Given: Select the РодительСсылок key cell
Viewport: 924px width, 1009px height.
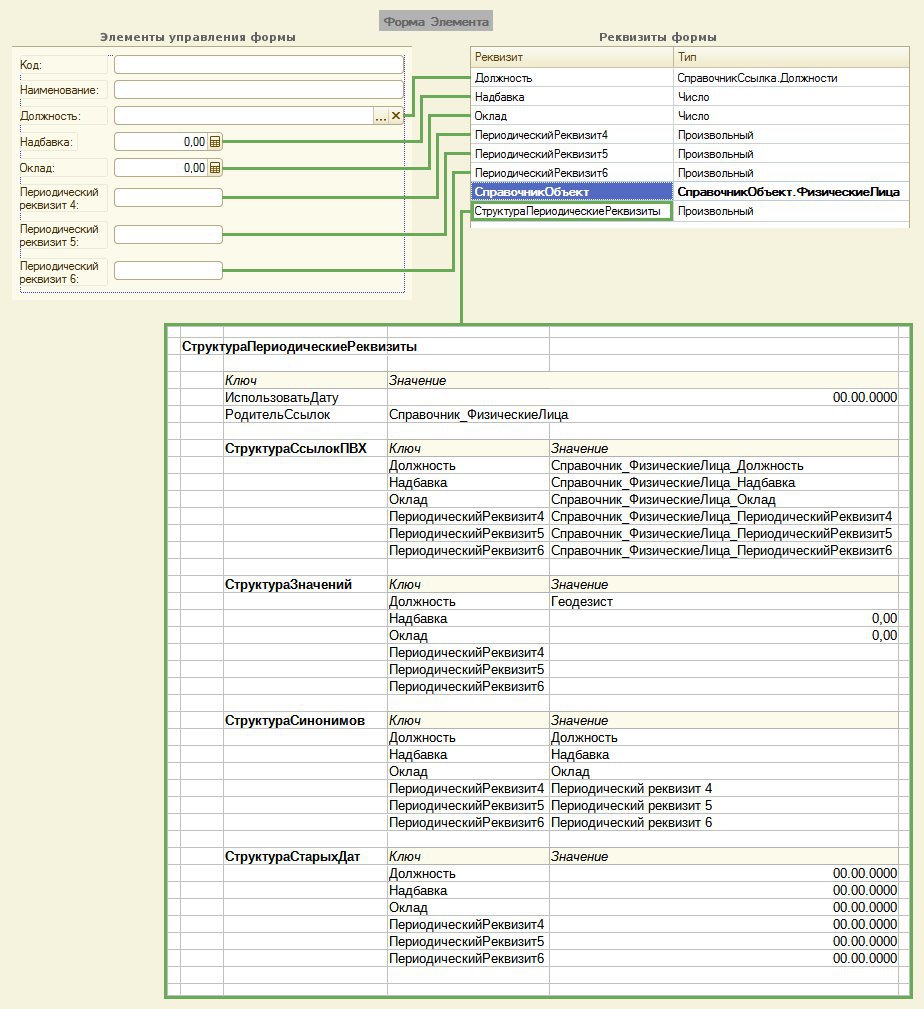Looking at the screenshot, I should pyautogui.click(x=277, y=414).
